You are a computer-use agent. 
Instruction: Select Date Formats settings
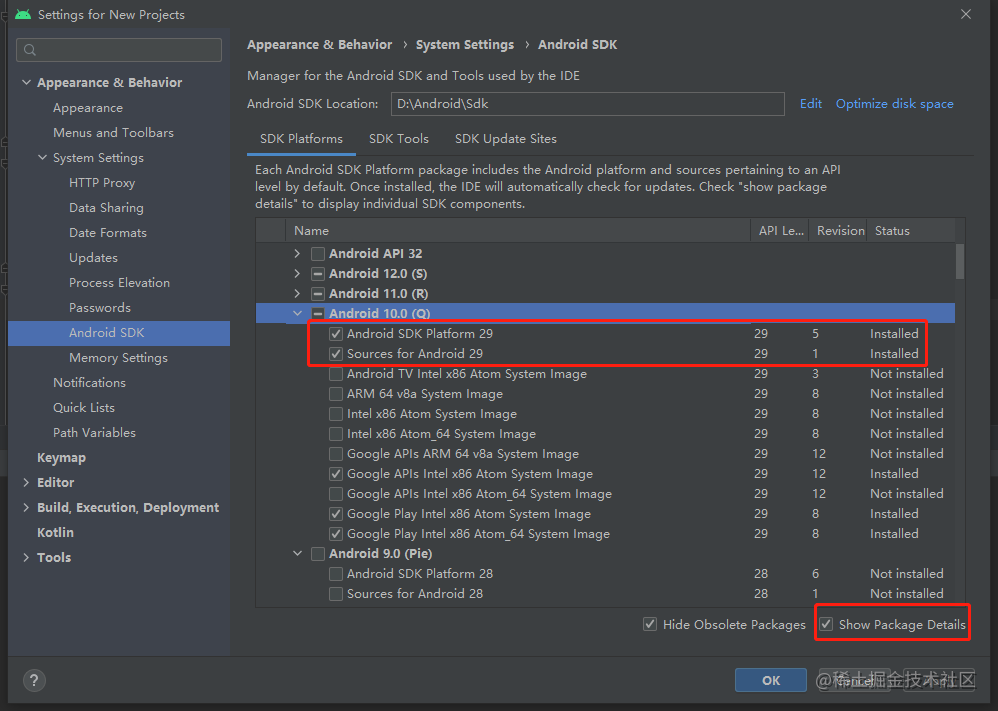coord(108,232)
